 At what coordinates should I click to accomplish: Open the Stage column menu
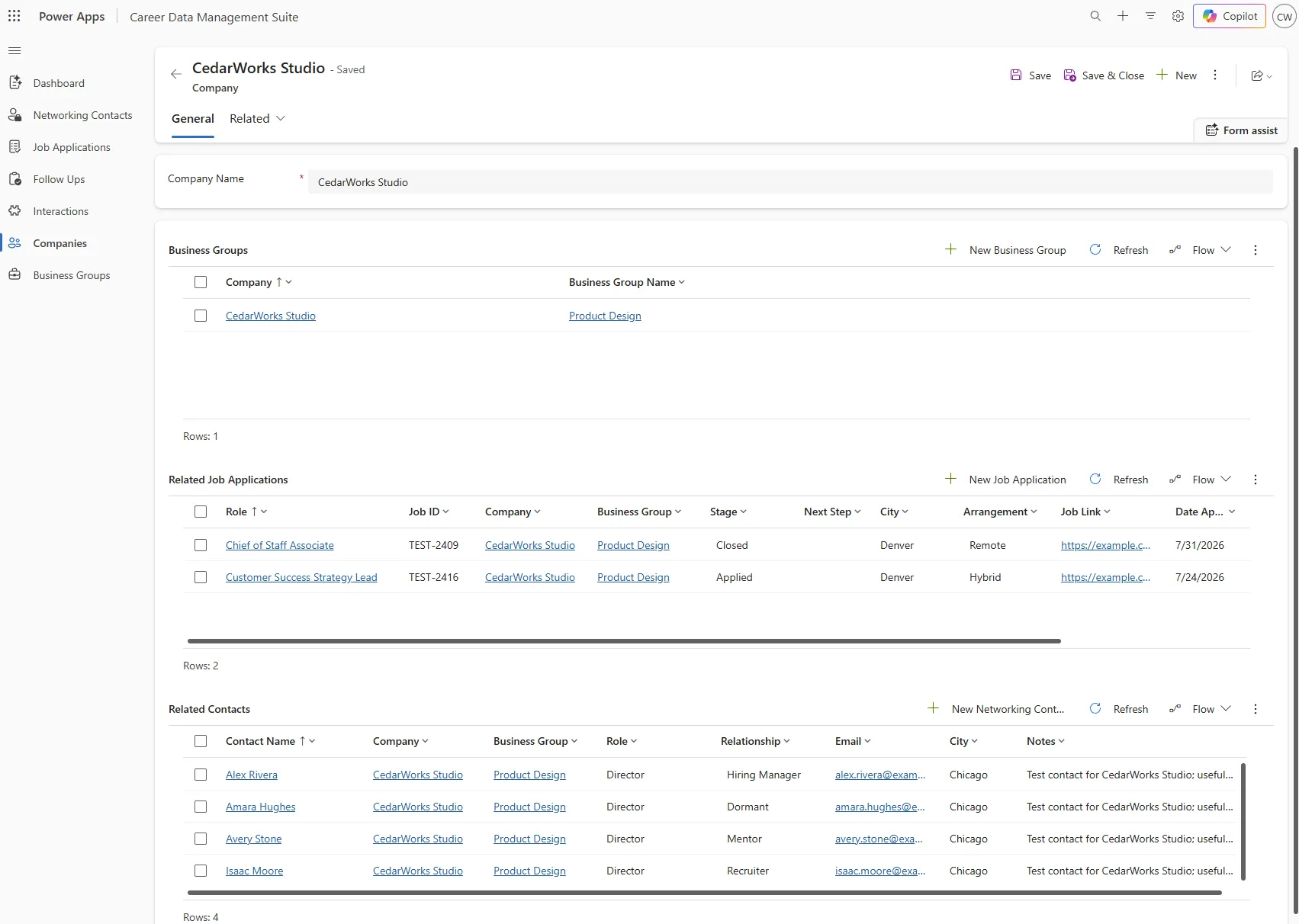pos(728,512)
